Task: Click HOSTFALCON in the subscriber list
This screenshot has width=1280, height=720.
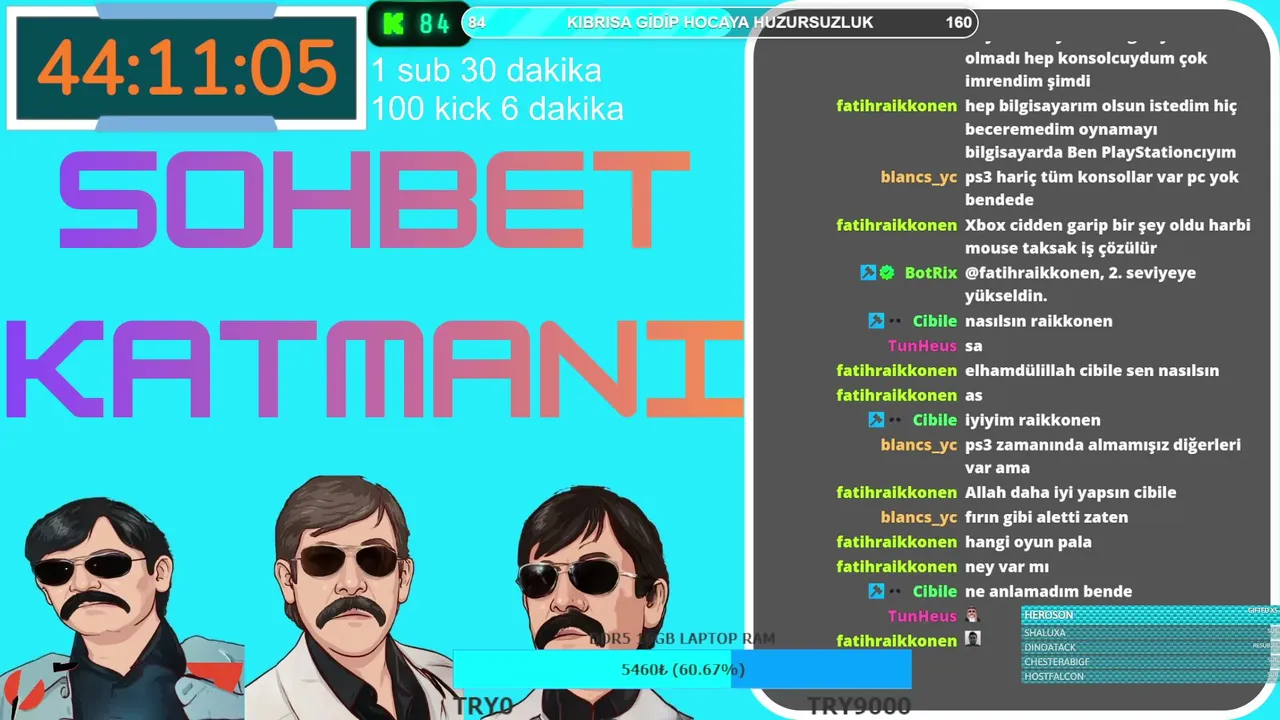Action: [1053, 677]
